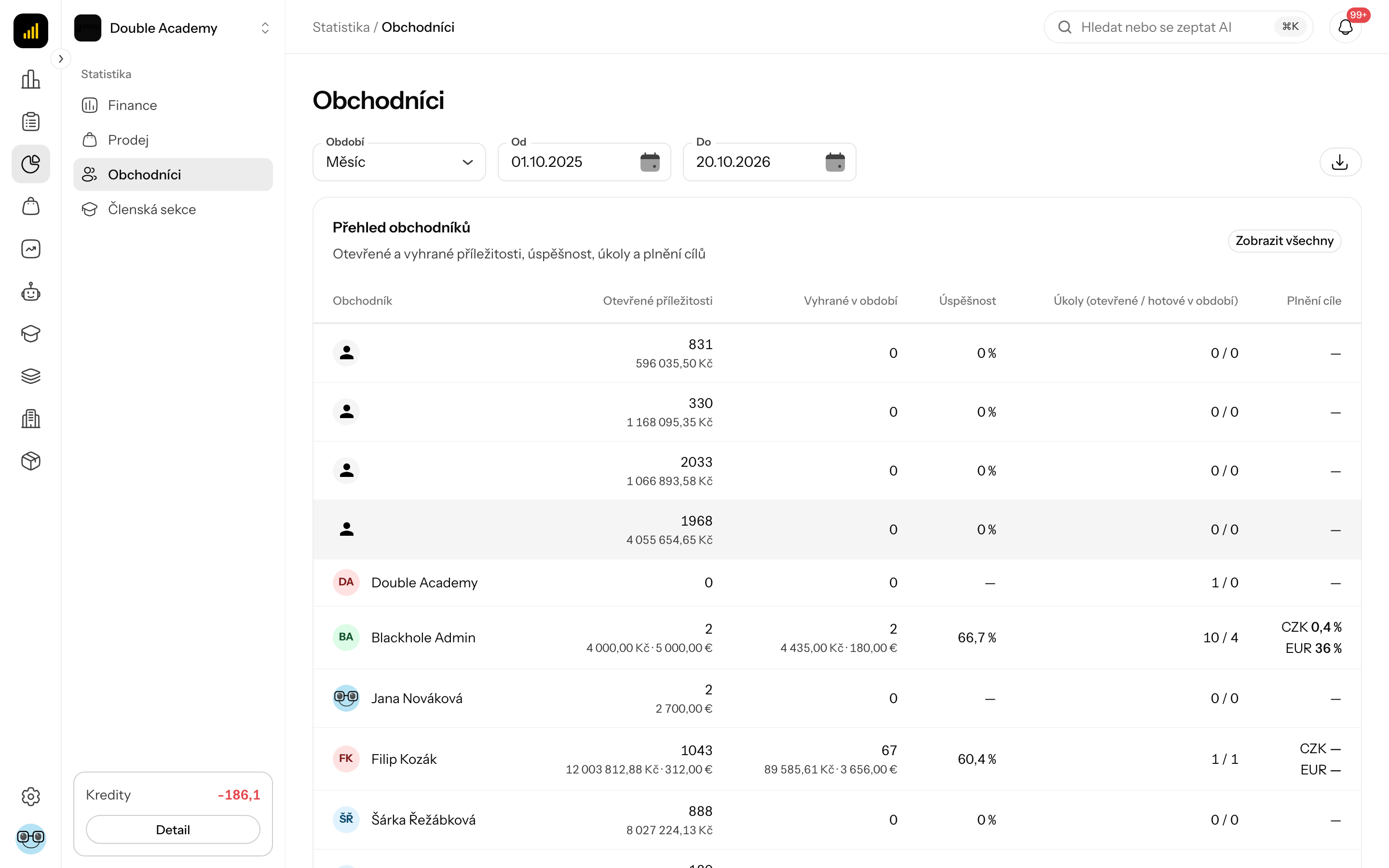
Task: Click the Do date field 20.10.2026
Action: 770,162
